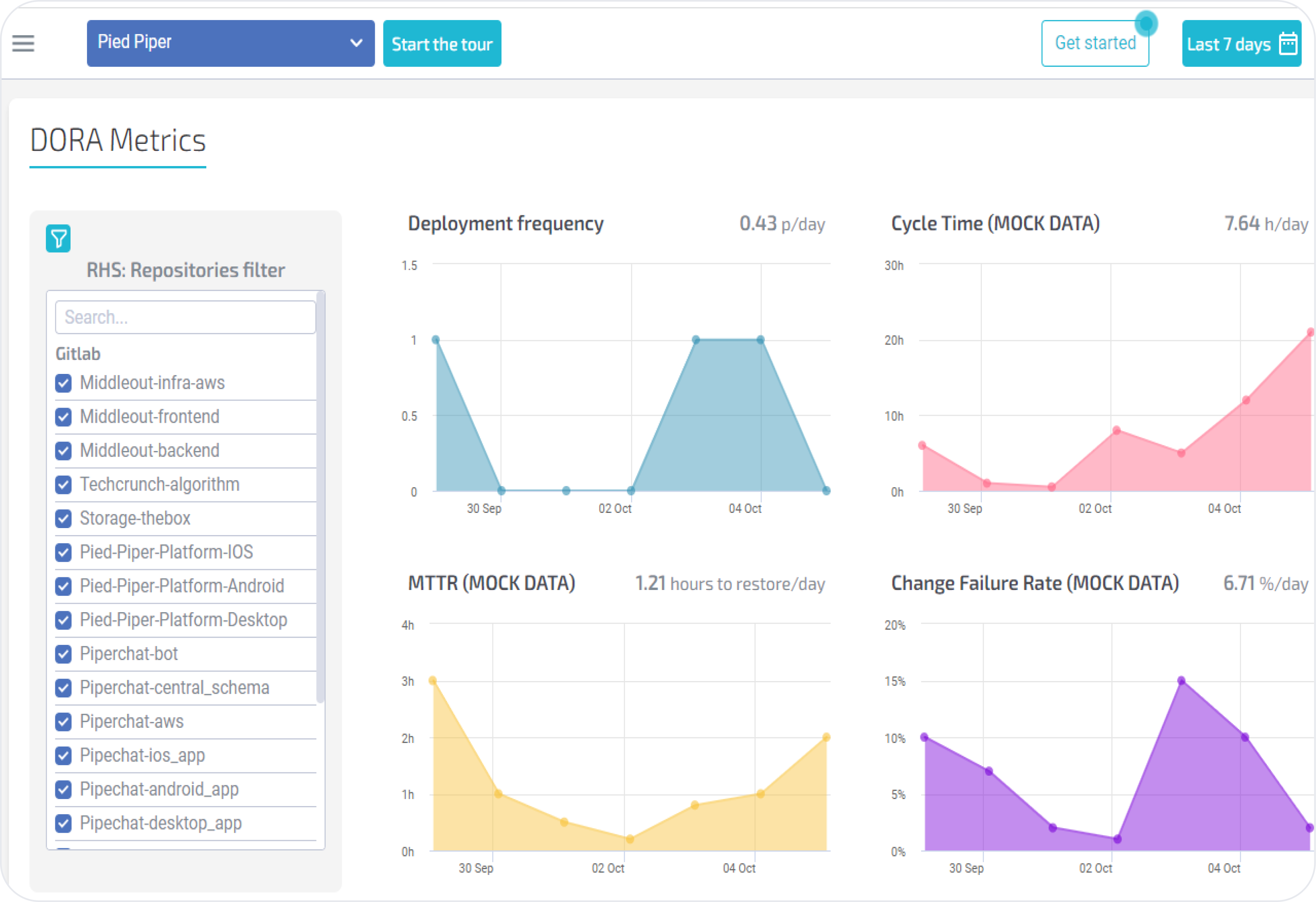Toggle the Middleout-backend checkbox

(x=64, y=451)
